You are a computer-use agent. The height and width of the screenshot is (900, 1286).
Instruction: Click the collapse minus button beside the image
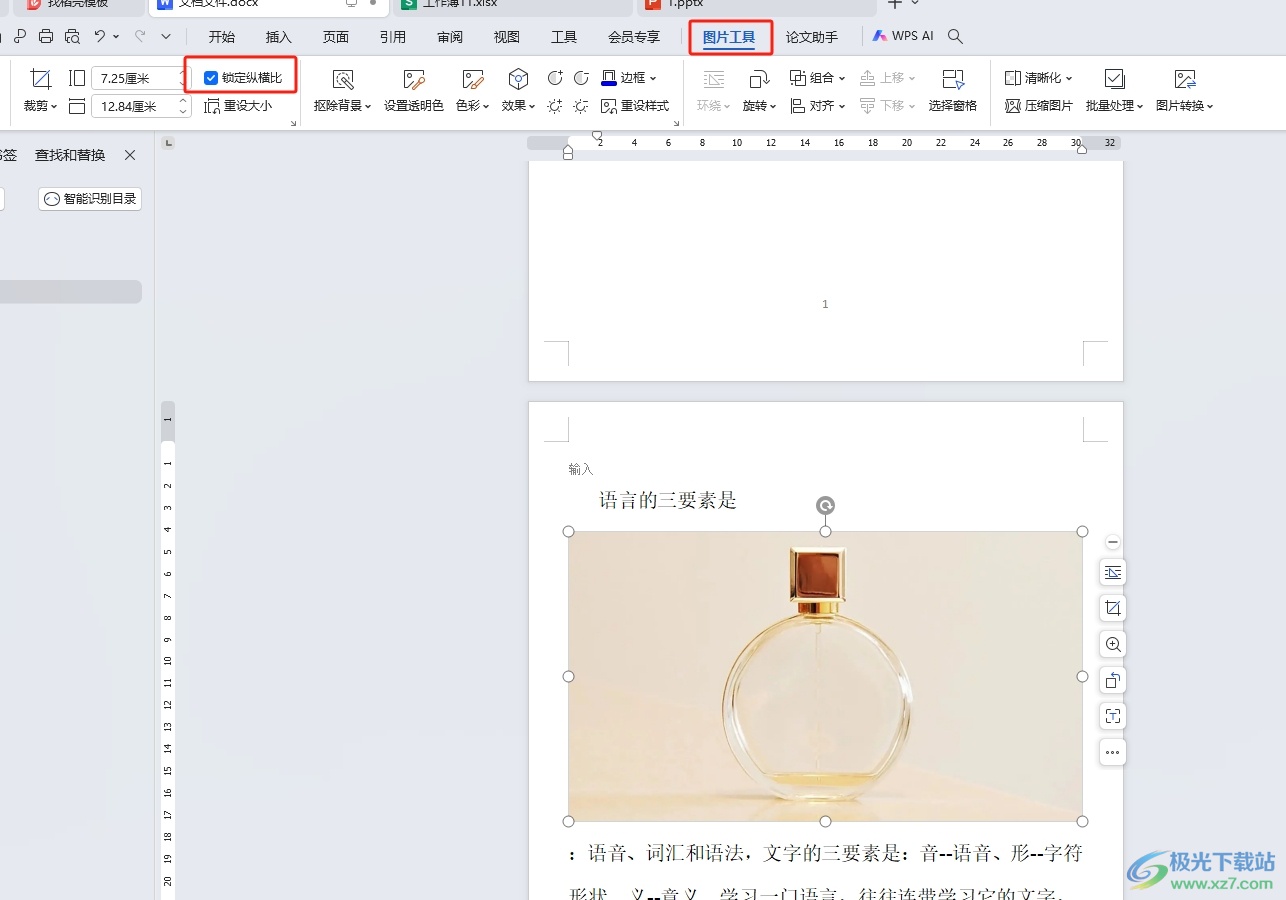[1113, 542]
